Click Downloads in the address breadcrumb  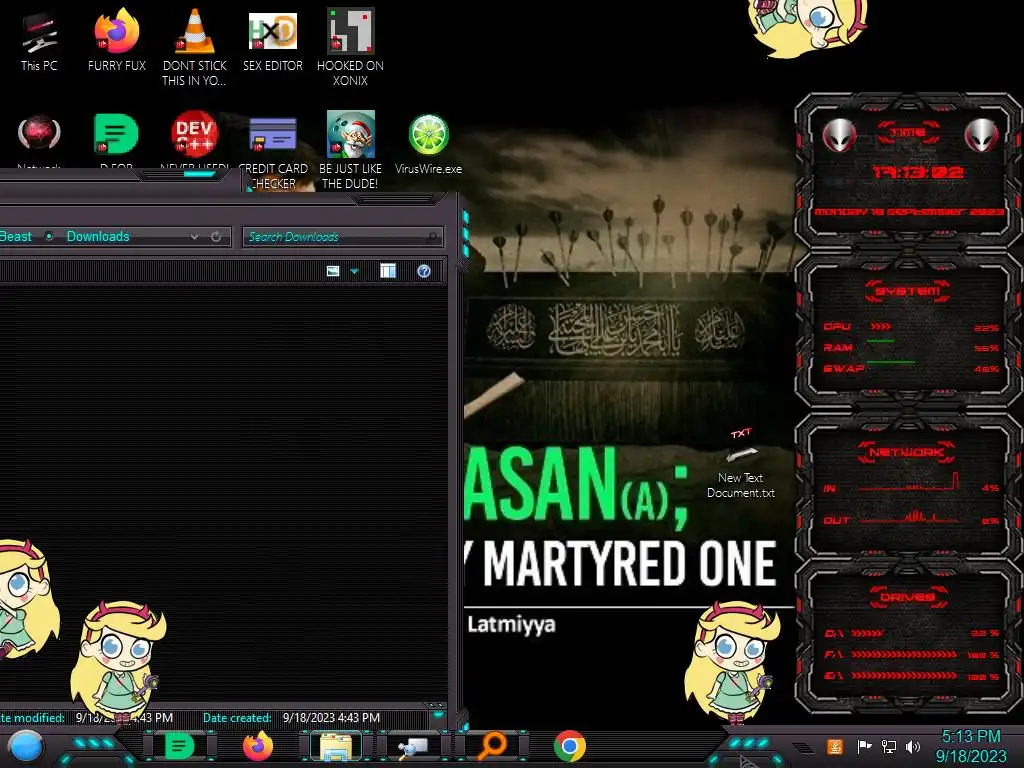click(x=98, y=236)
